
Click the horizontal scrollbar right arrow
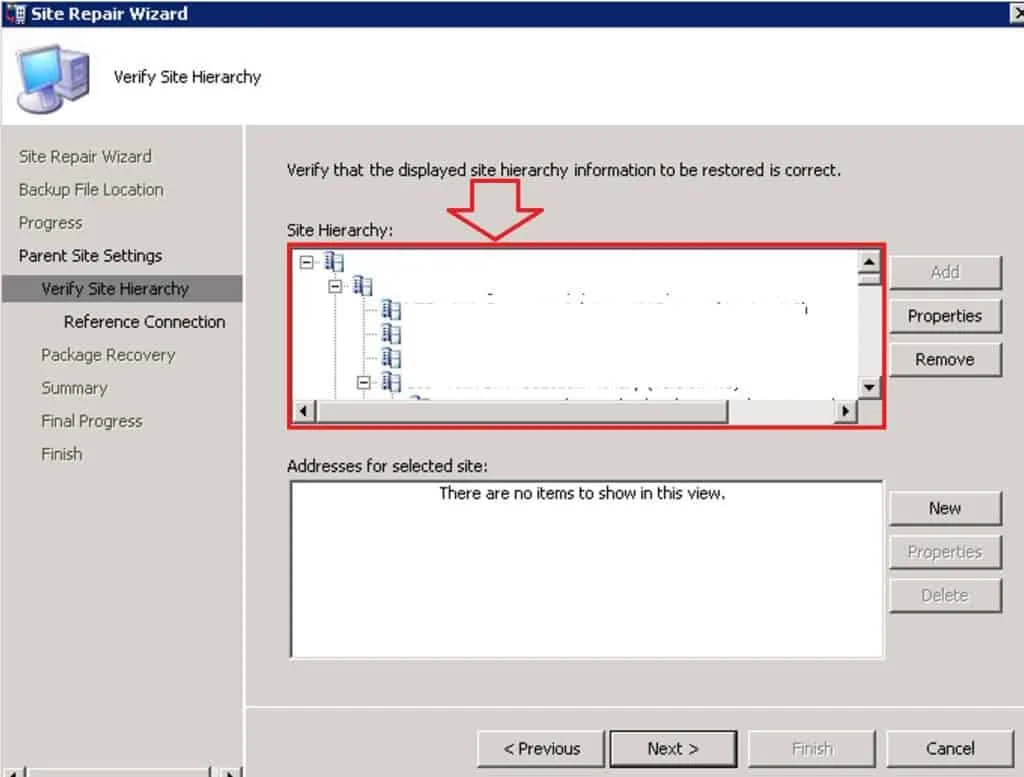(x=845, y=410)
